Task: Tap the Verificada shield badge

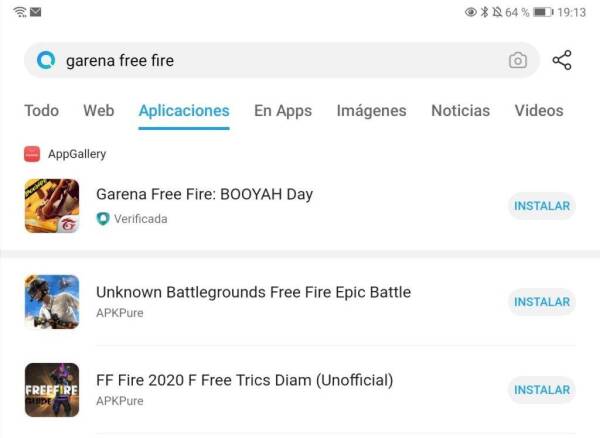Action: point(103,218)
